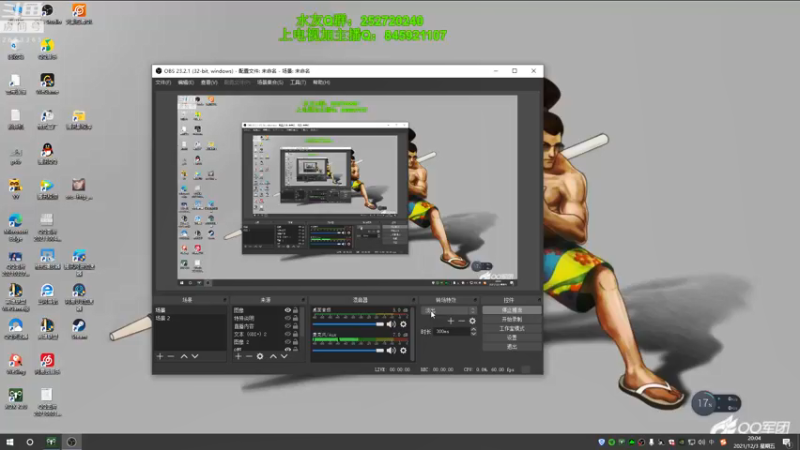800x450 pixels.
Task: Open the 查看(V) menu in OBS
Action: (209, 82)
